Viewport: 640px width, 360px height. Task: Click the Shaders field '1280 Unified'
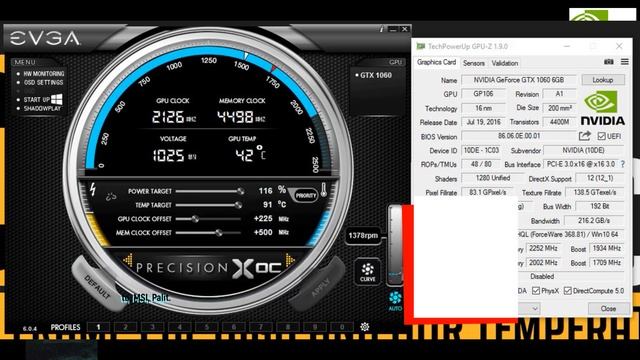[x=493, y=178]
